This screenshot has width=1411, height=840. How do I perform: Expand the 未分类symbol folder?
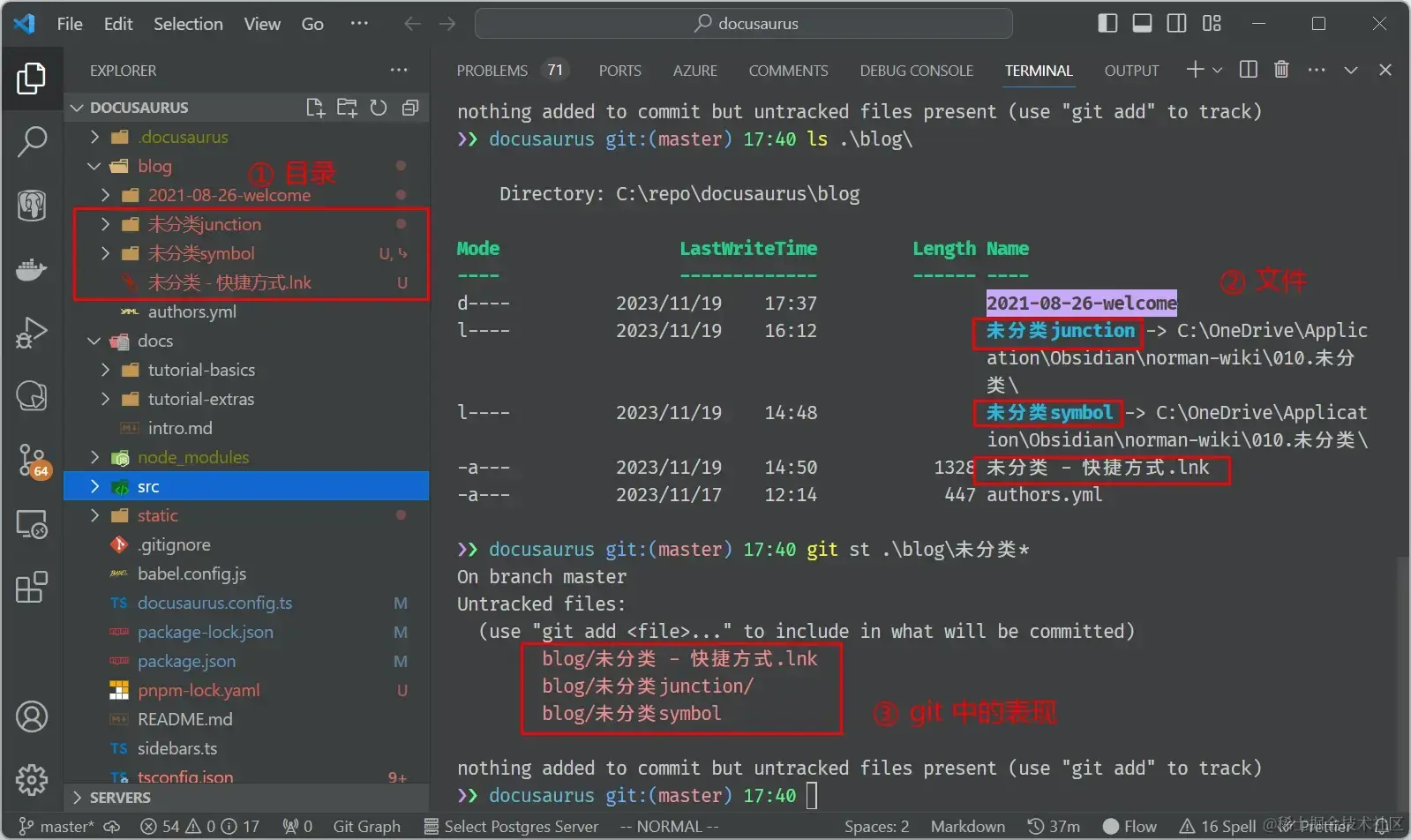pyautogui.click(x=105, y=253)
